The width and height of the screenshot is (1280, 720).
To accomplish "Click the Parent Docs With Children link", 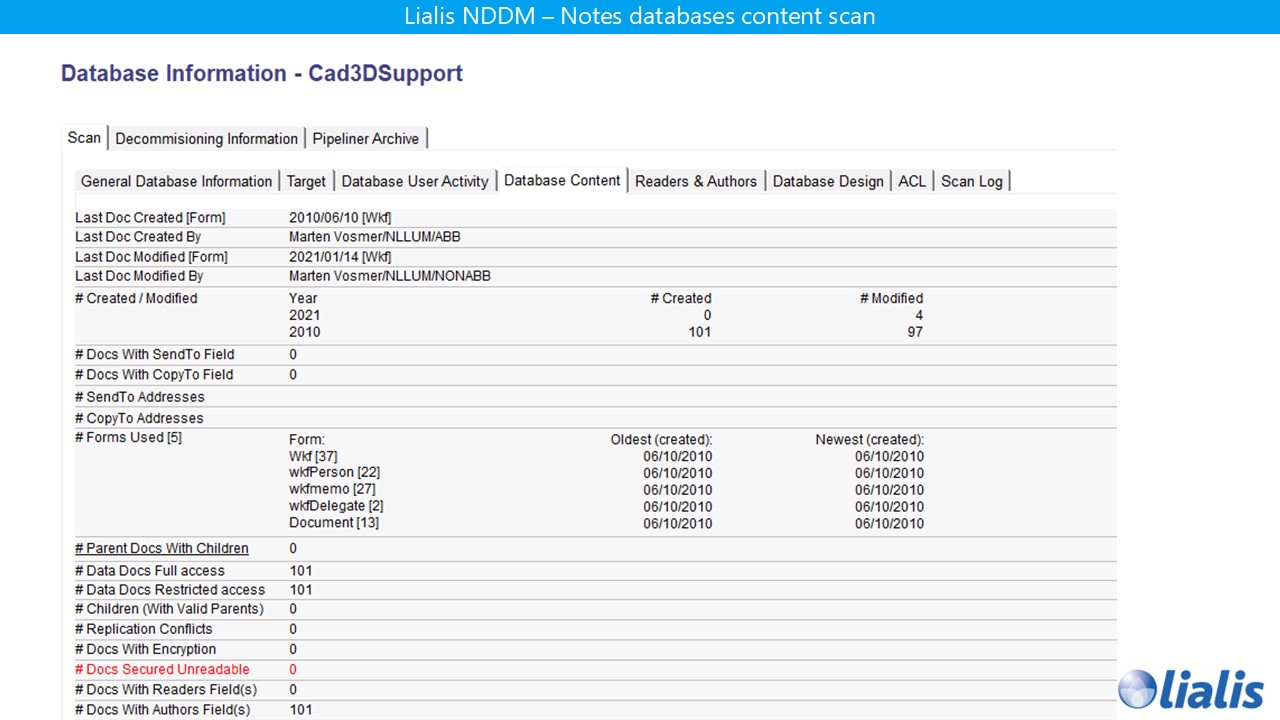I will pos(162,548).
